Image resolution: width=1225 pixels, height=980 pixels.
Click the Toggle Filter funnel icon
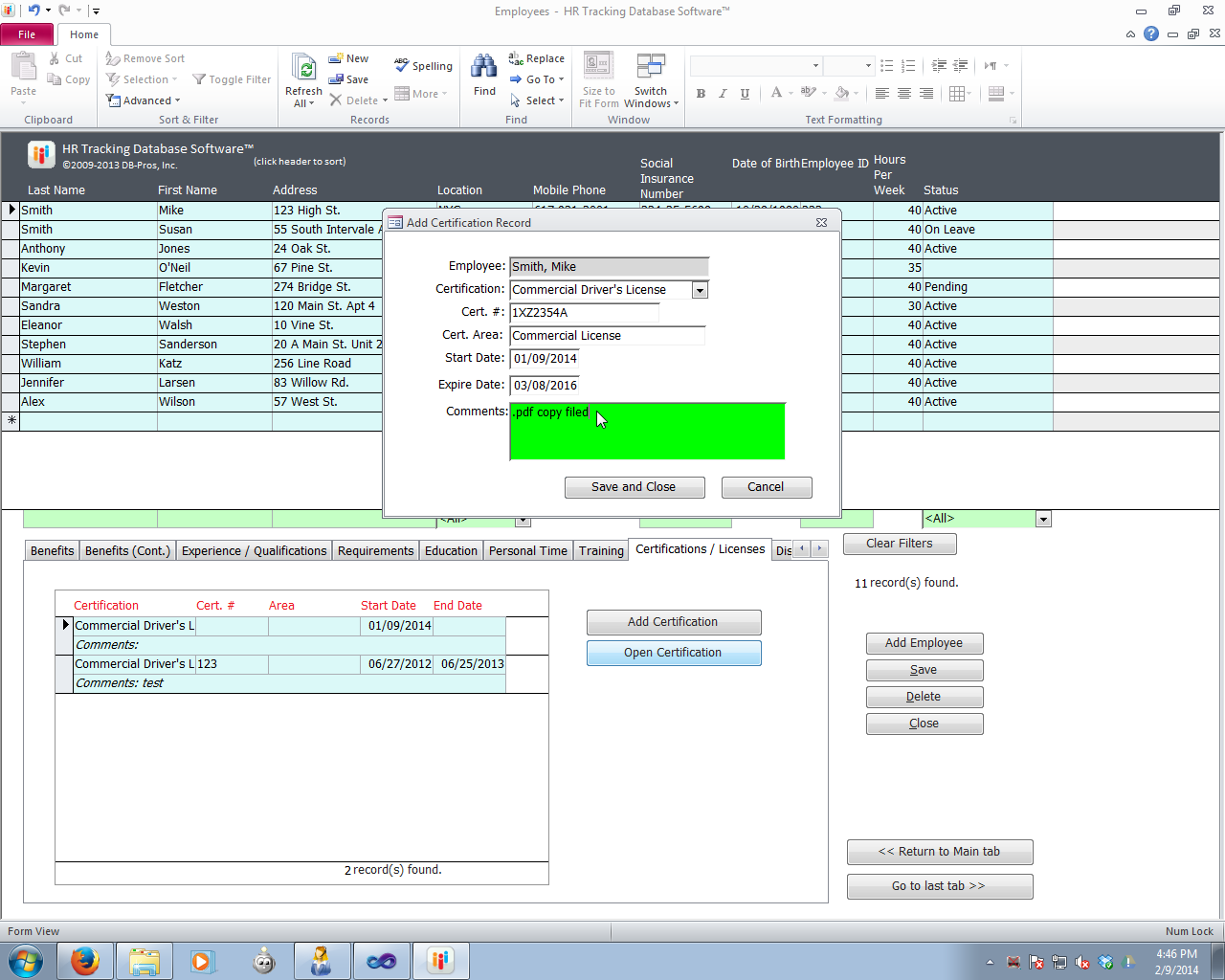[199, 79]
